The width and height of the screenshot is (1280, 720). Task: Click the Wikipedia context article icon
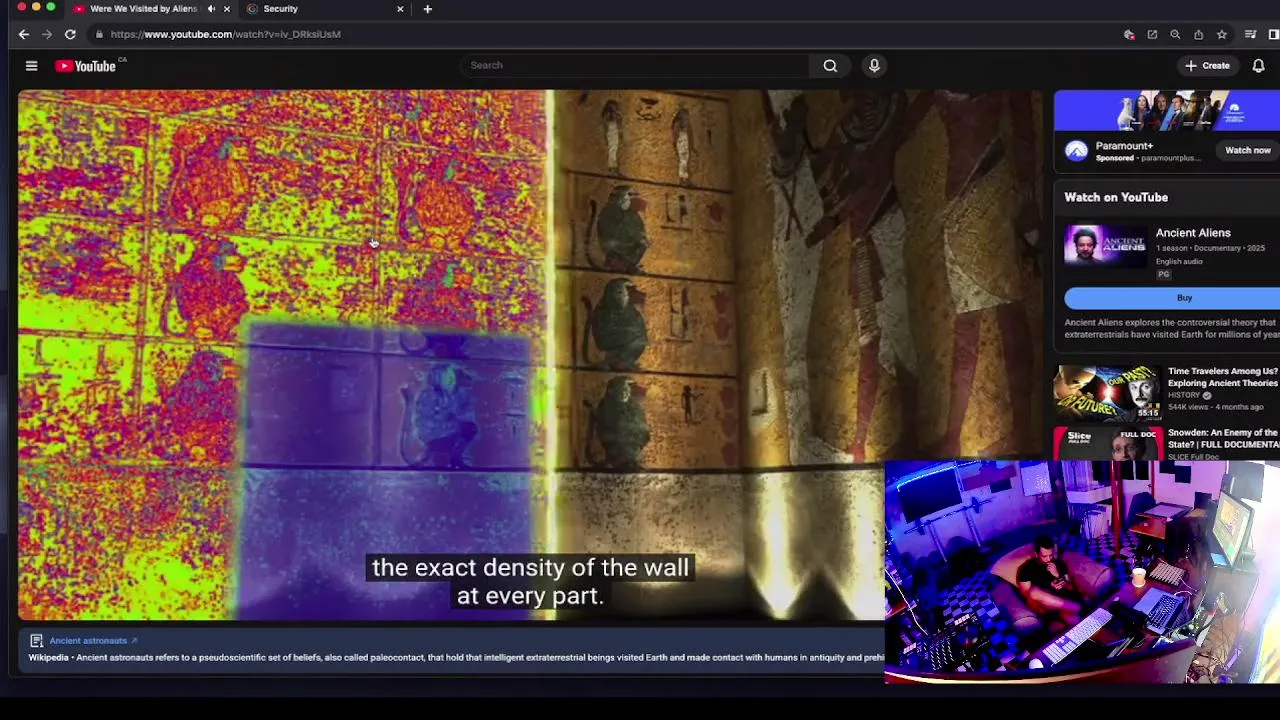(x=36, y=641)
